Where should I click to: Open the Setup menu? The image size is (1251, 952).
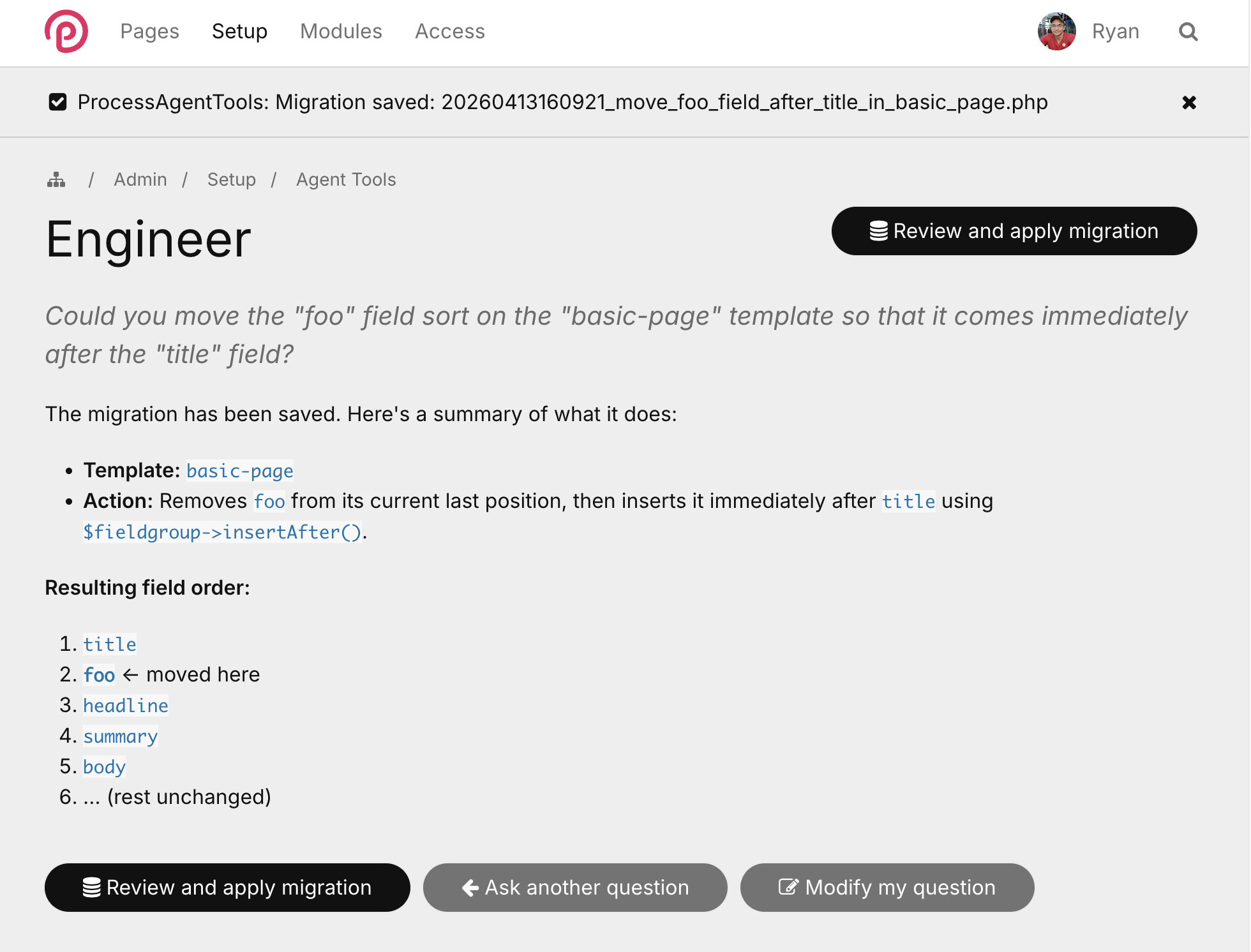239,31
